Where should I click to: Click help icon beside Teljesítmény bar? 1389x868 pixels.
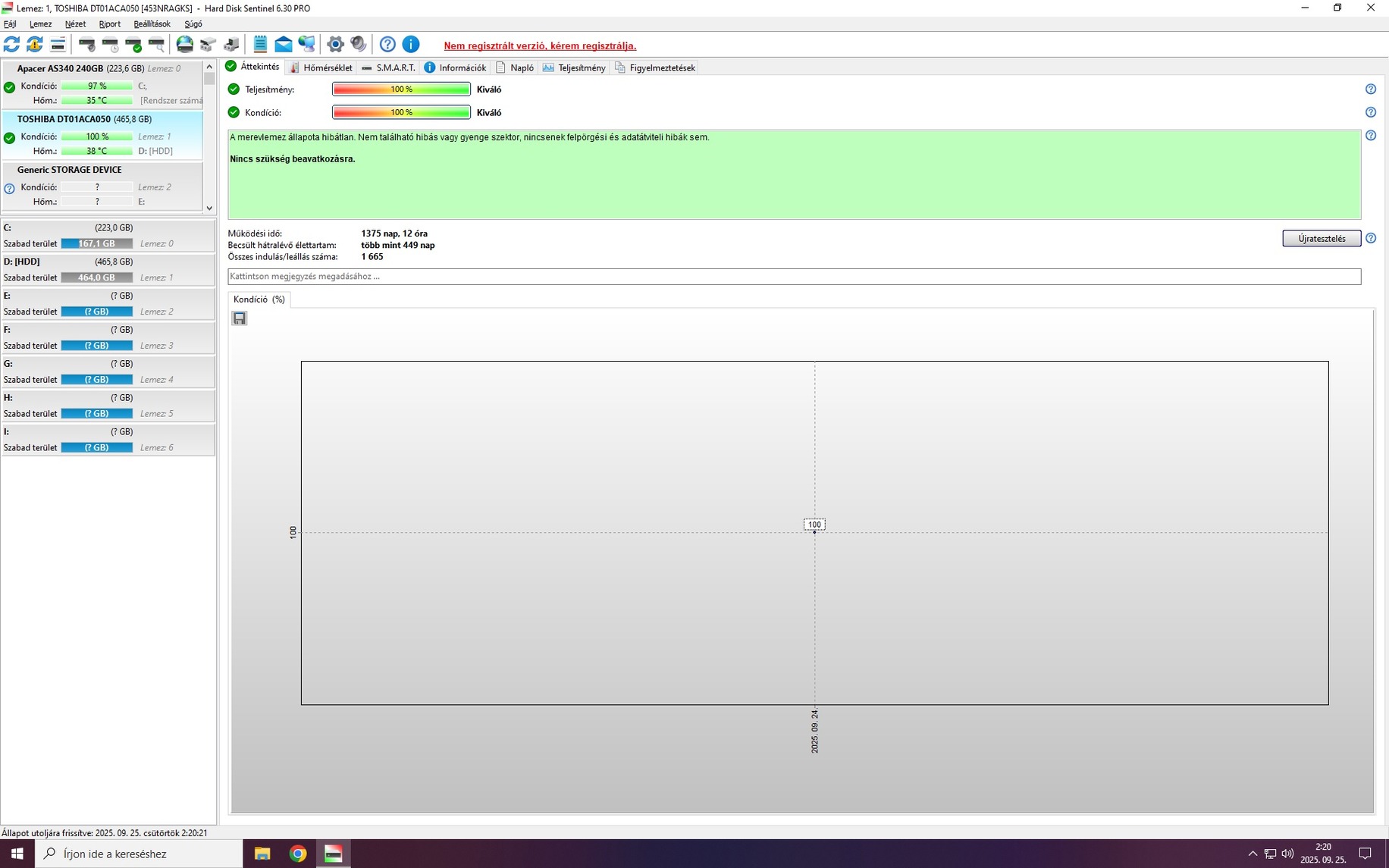[1371, 89]
